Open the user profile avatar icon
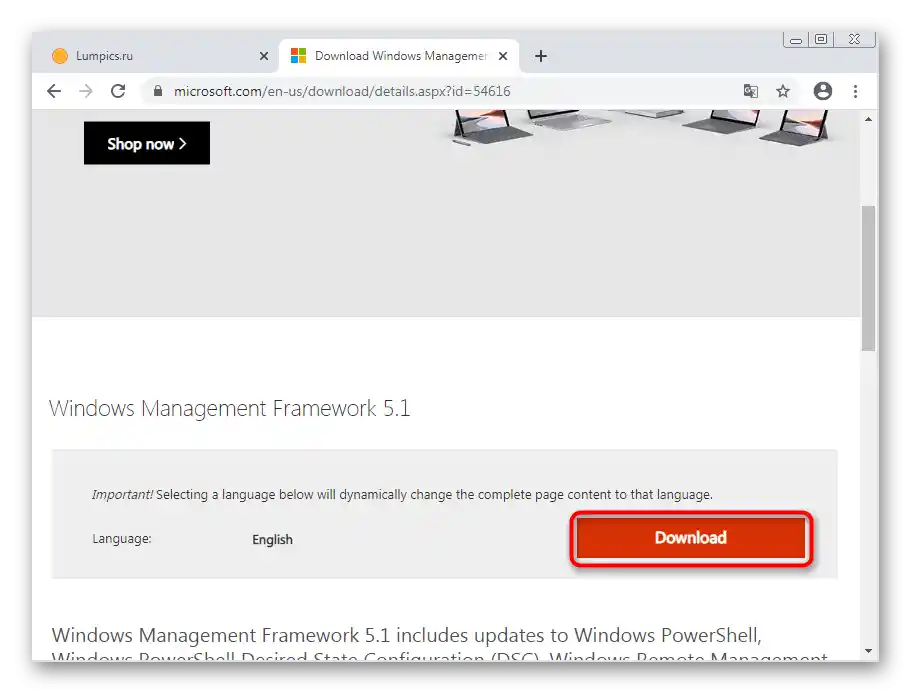911x694 pixels. point(823,91)
